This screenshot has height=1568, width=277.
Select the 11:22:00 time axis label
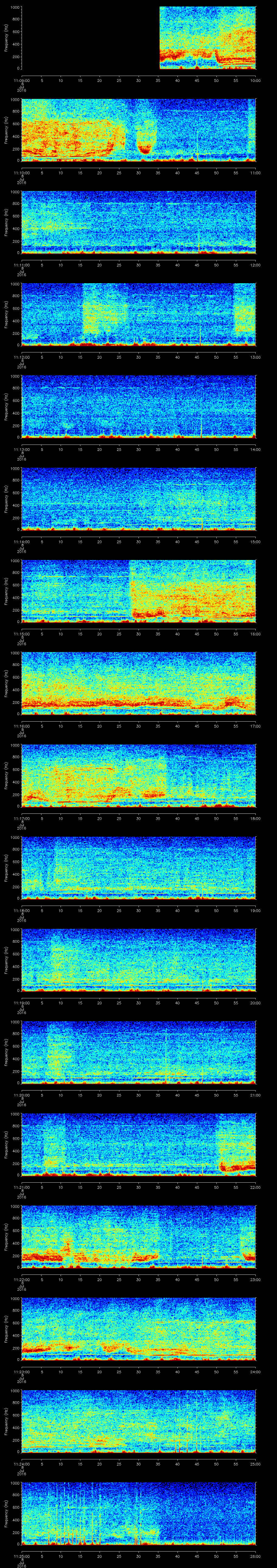tap(21, 1279)
